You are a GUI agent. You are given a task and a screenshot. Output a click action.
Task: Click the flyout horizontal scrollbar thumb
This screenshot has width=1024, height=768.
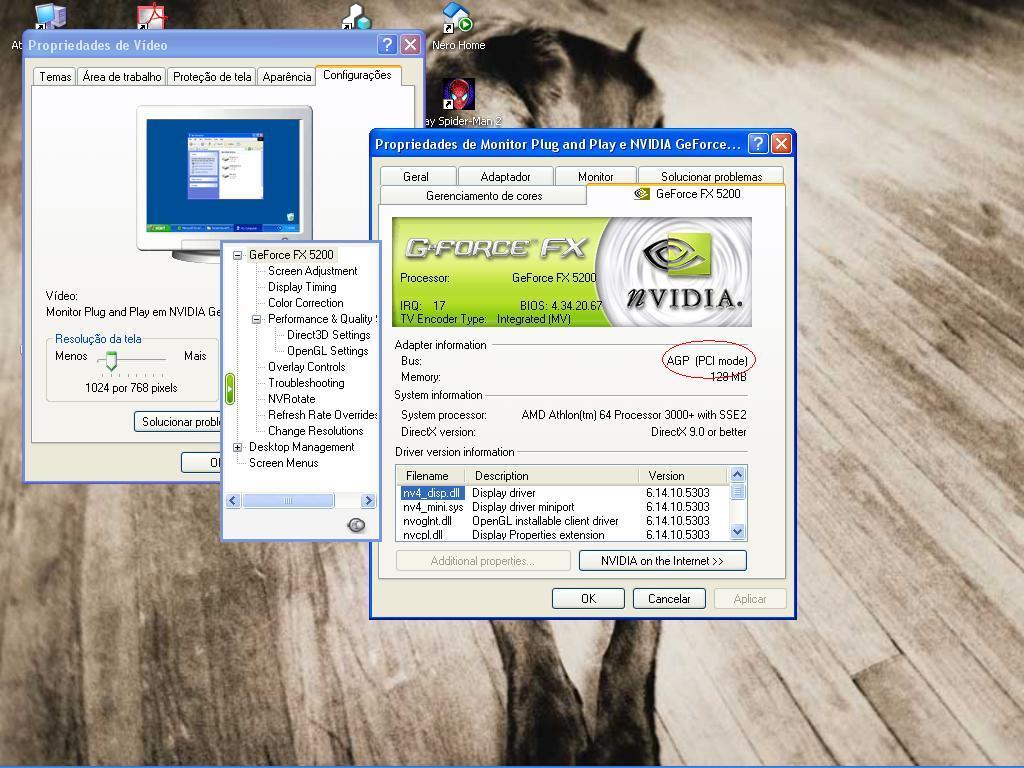click(288, 501)
